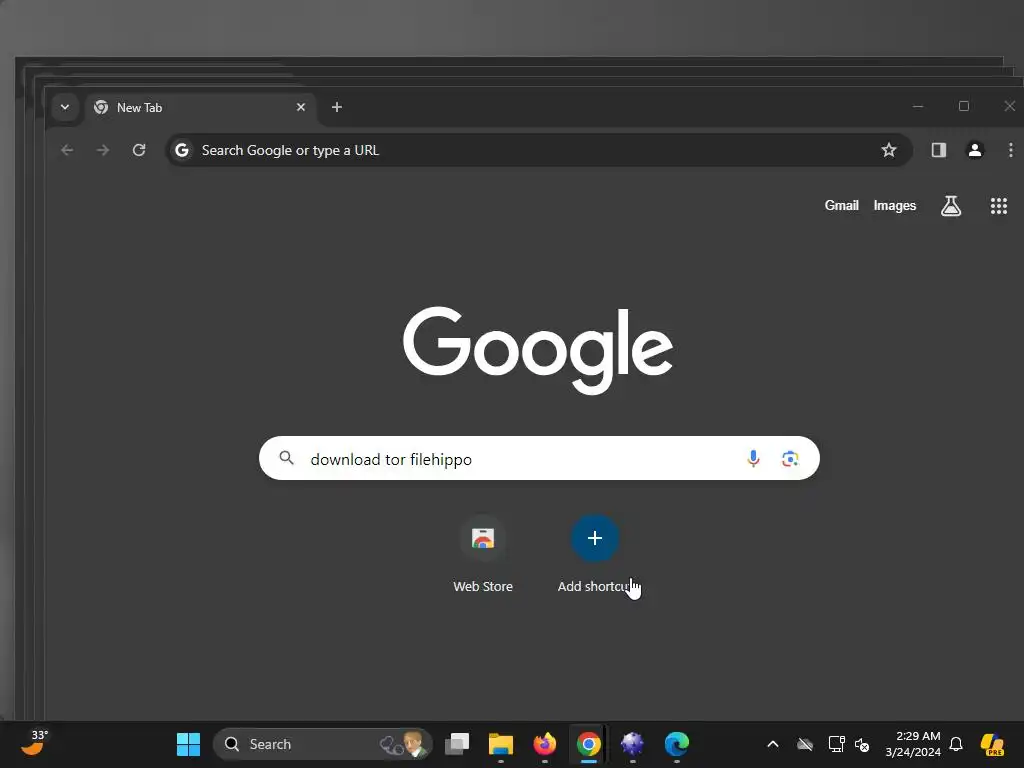Open the purple spiky ball taskbar app

tap(632, 744)
